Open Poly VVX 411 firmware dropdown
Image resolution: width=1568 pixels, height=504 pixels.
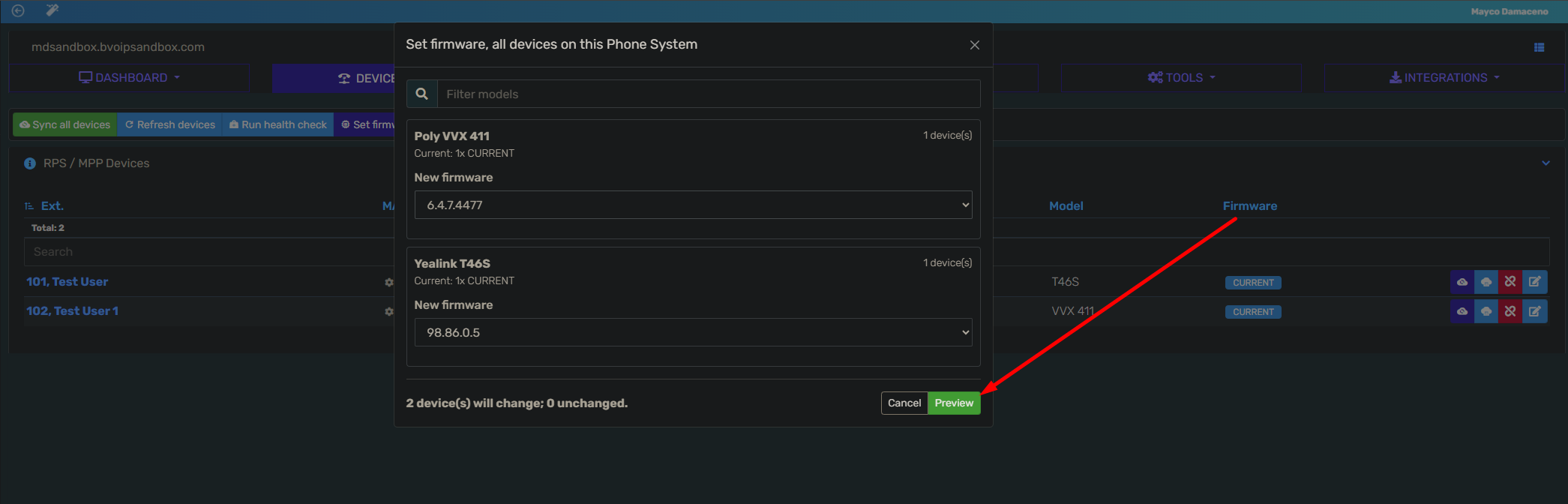click(x=693, y=205)
